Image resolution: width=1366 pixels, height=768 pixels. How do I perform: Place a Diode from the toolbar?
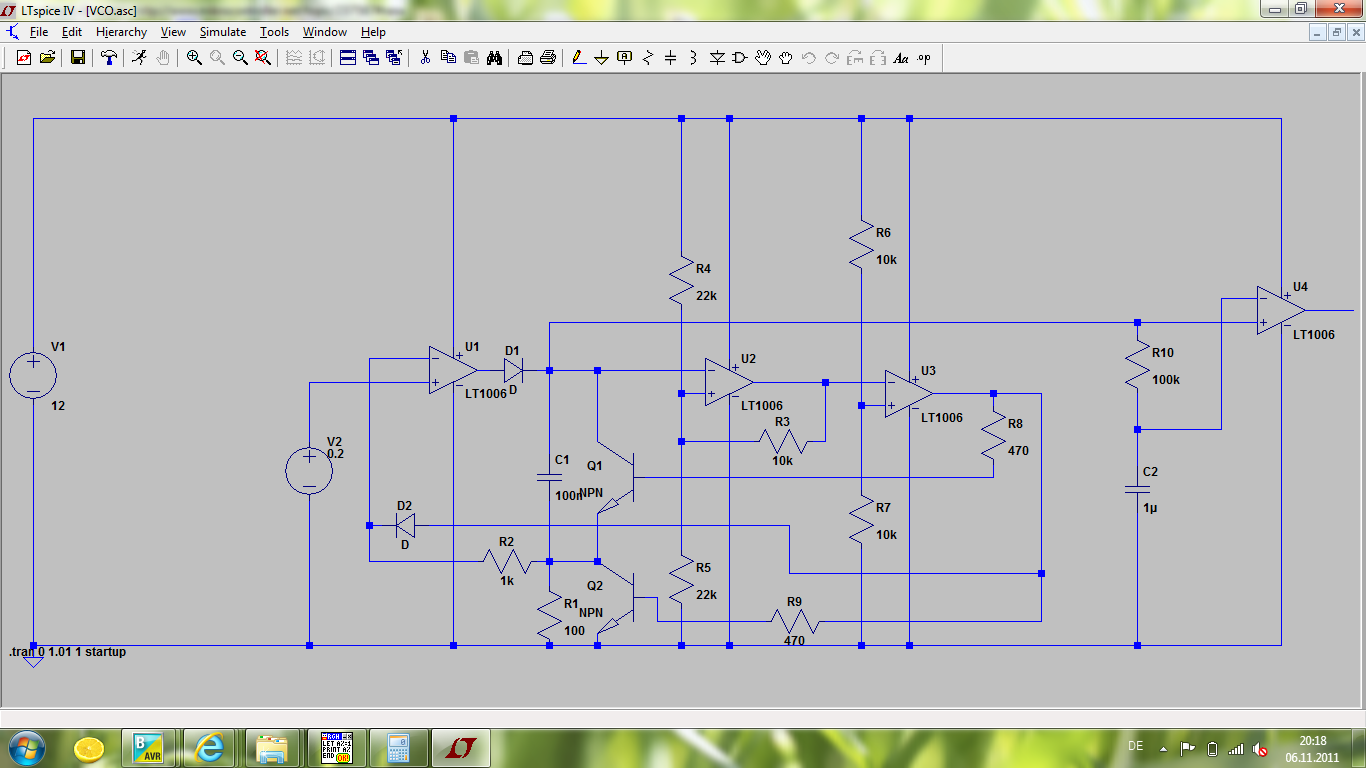[717, 58]
